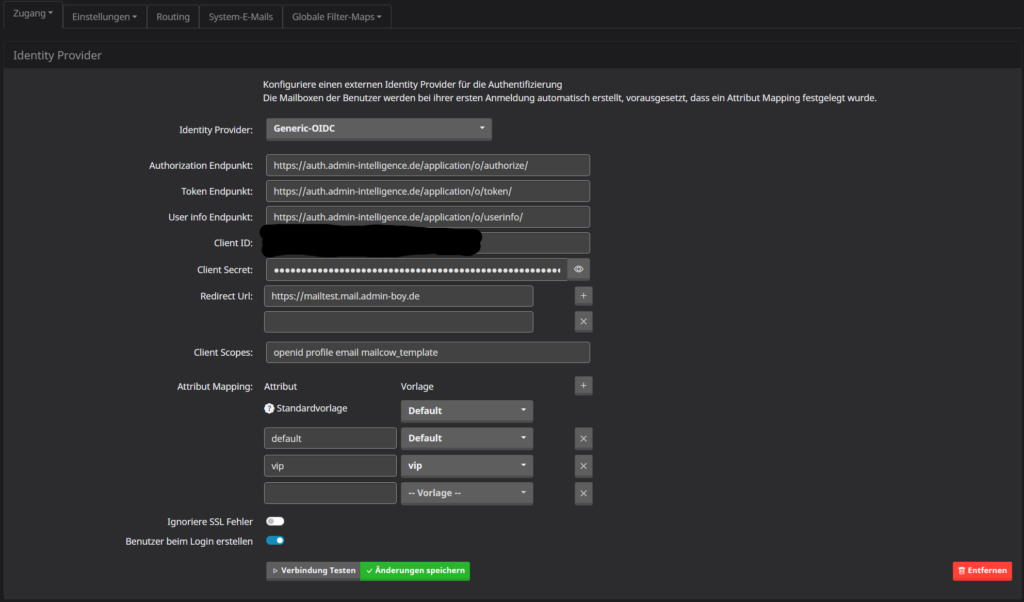This screenshot has height=602, width=1024.
Task: Click the 'Identity Provider' panel heading
Action: pos(57,55)
